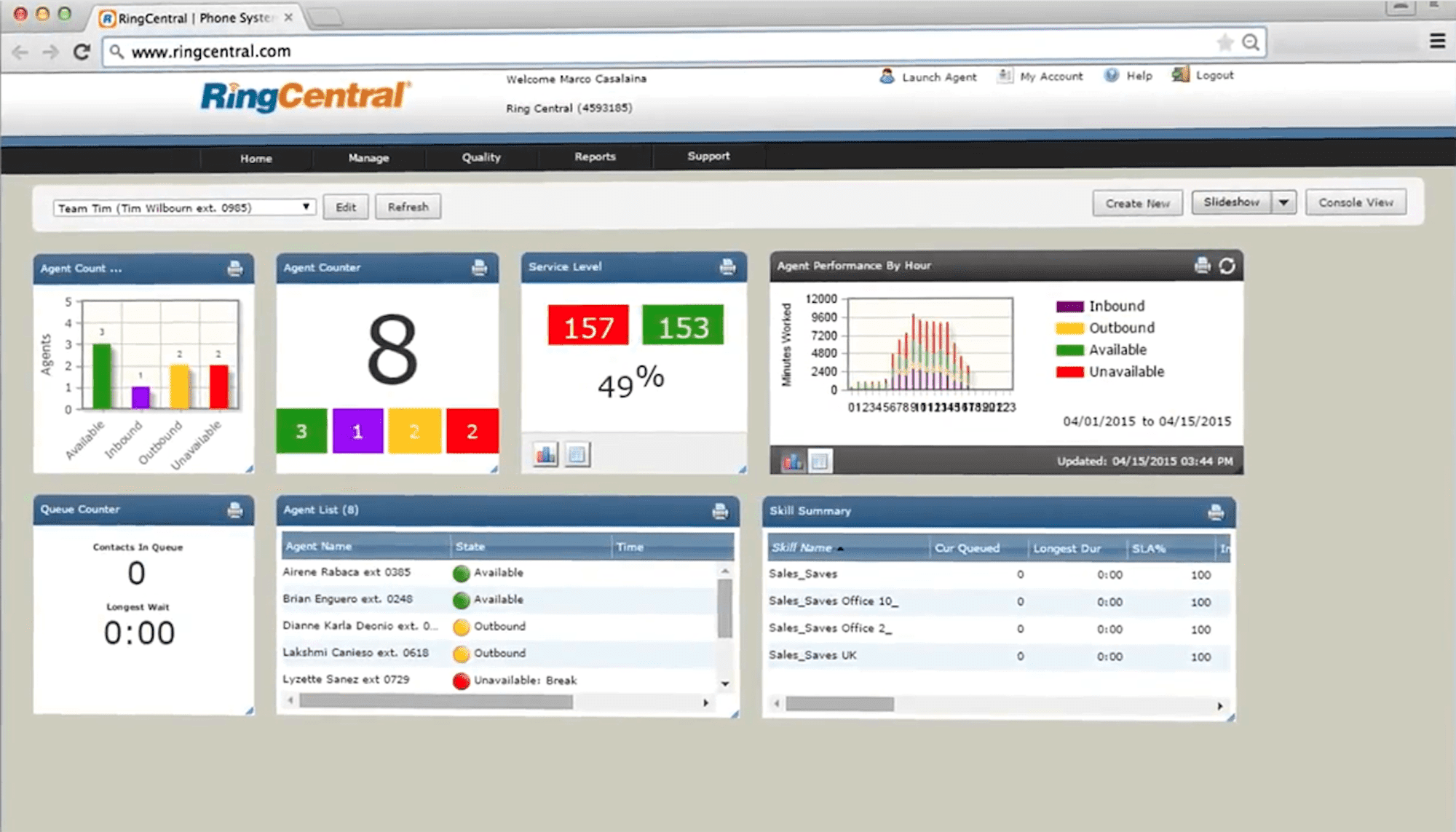Print the Agent Count widget
This screenshot has height=832, width=1456.
pyautogui.click(x=235, y=269)
